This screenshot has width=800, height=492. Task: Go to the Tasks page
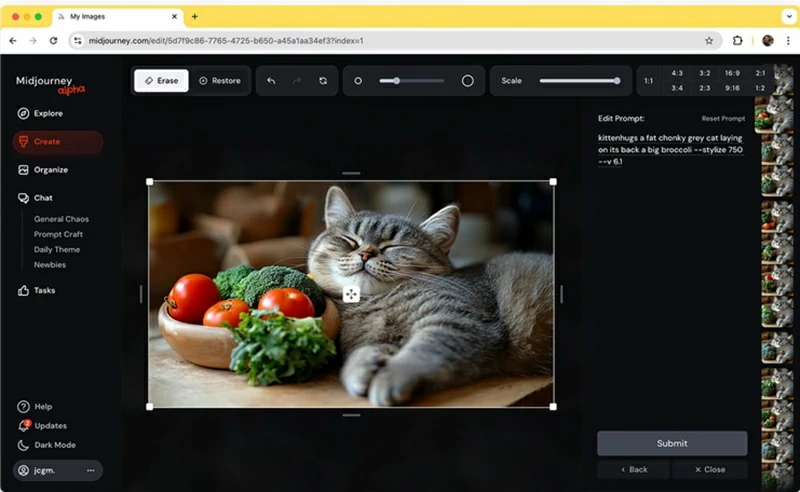pyautogui.click(x=44, y=290)
